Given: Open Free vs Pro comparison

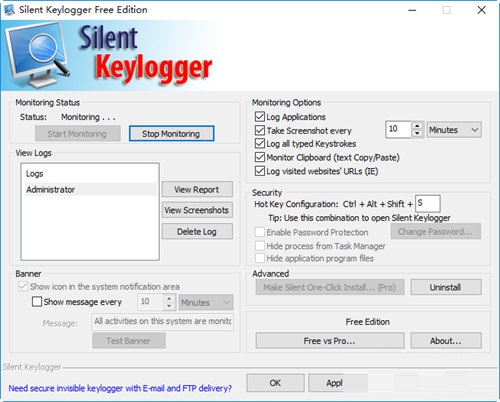Looking at the screenshot, I should [330, 341].
